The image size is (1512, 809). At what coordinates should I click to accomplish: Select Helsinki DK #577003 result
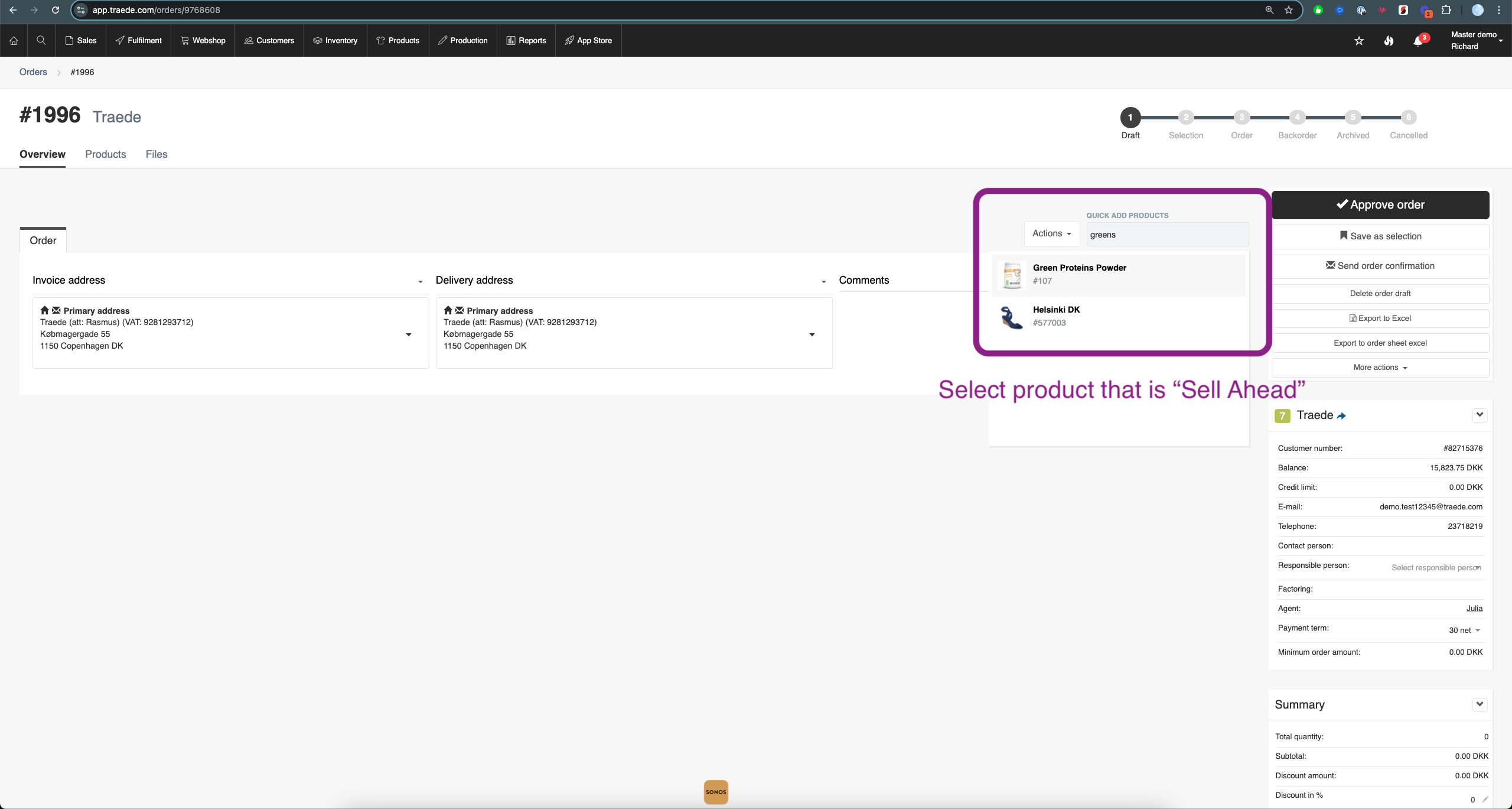point(1118,317)
